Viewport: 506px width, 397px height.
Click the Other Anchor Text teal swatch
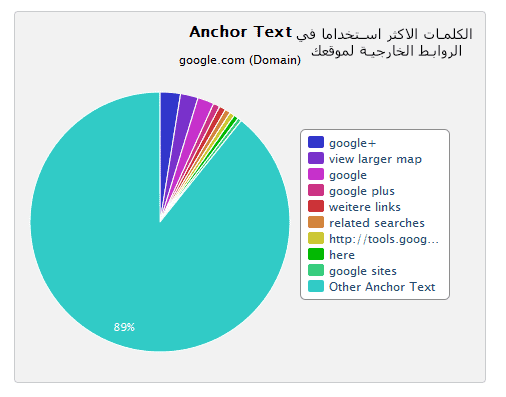(316, 286)
